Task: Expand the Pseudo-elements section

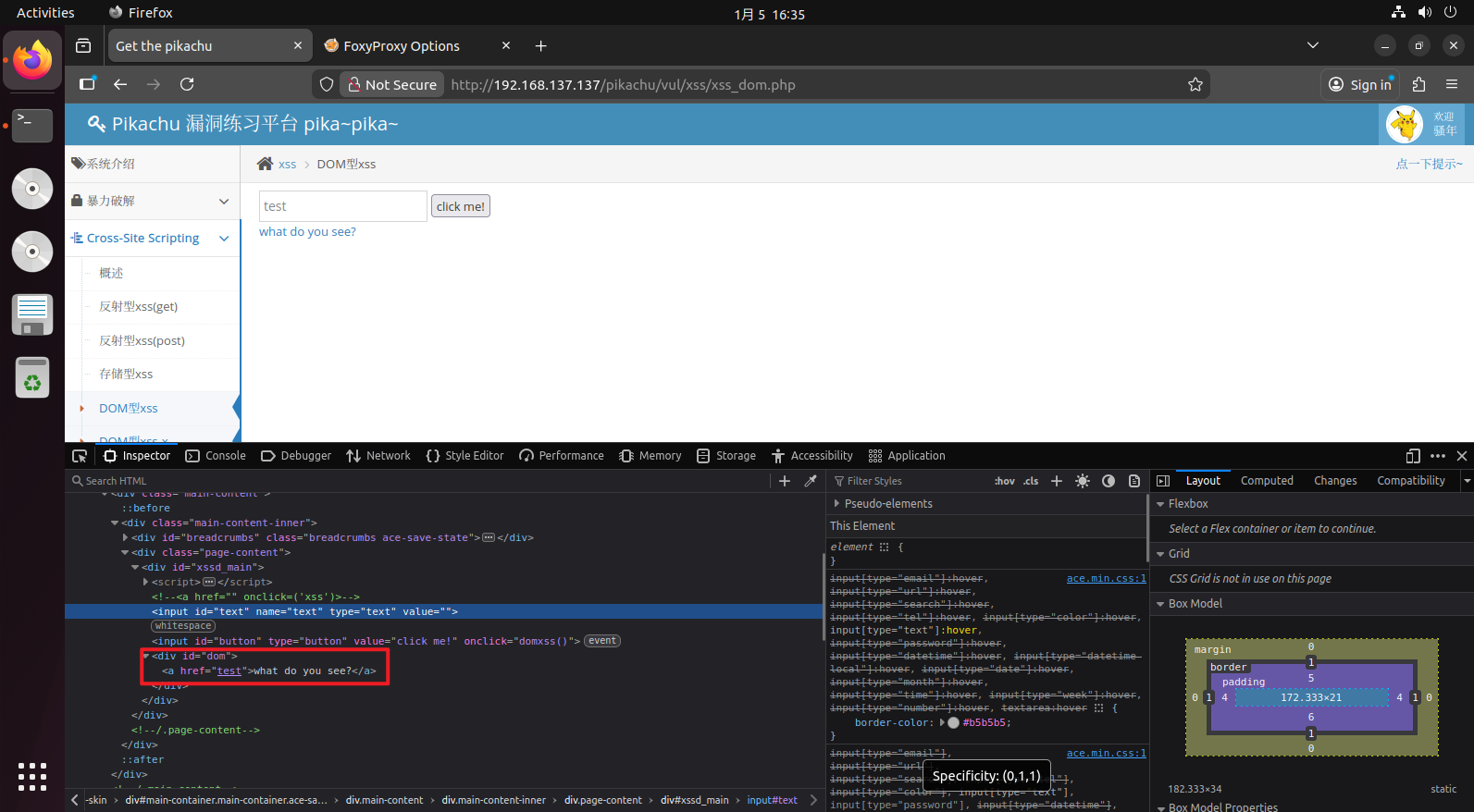Action: coord(836,504)
